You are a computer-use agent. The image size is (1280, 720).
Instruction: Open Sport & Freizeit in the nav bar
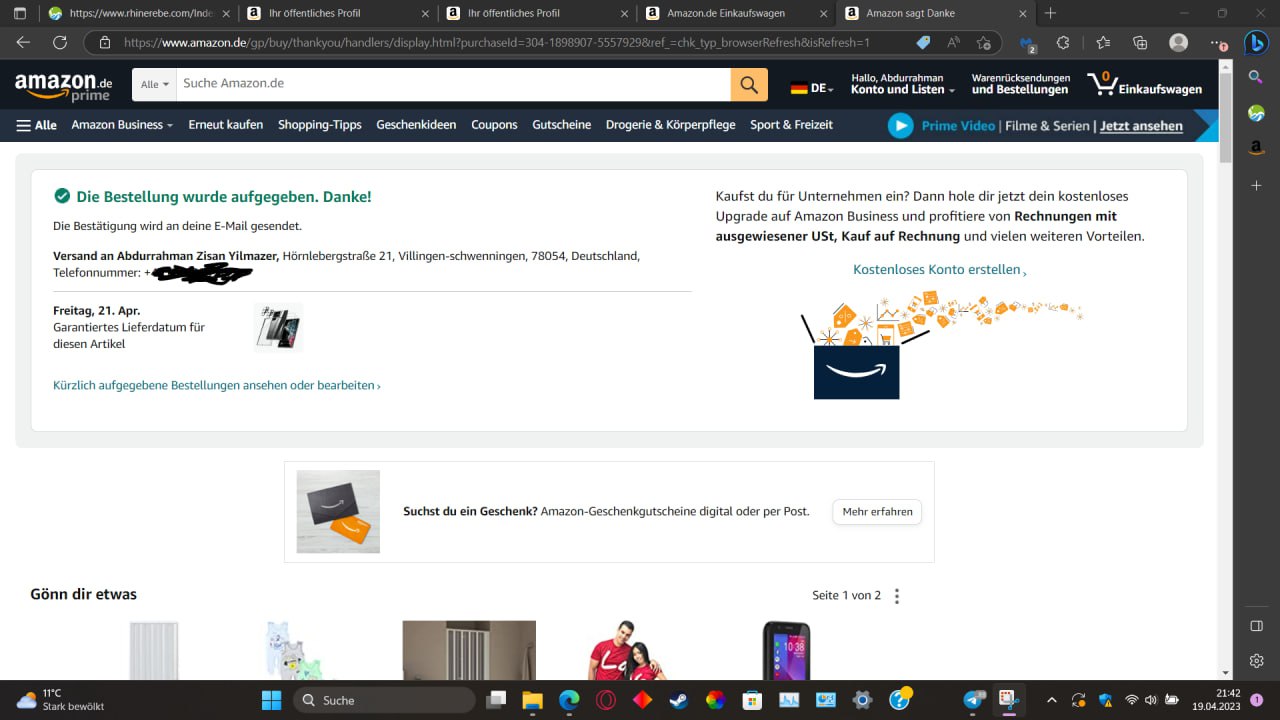tap(792, 125)
